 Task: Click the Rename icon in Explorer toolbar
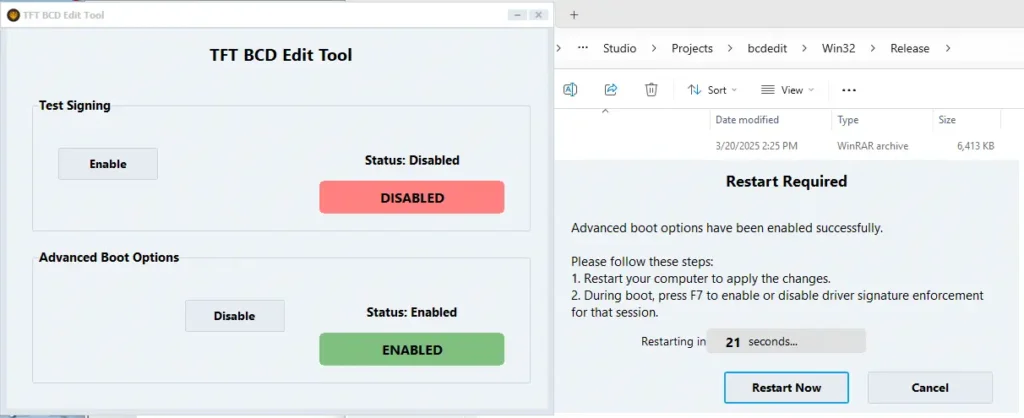[570, 90]
